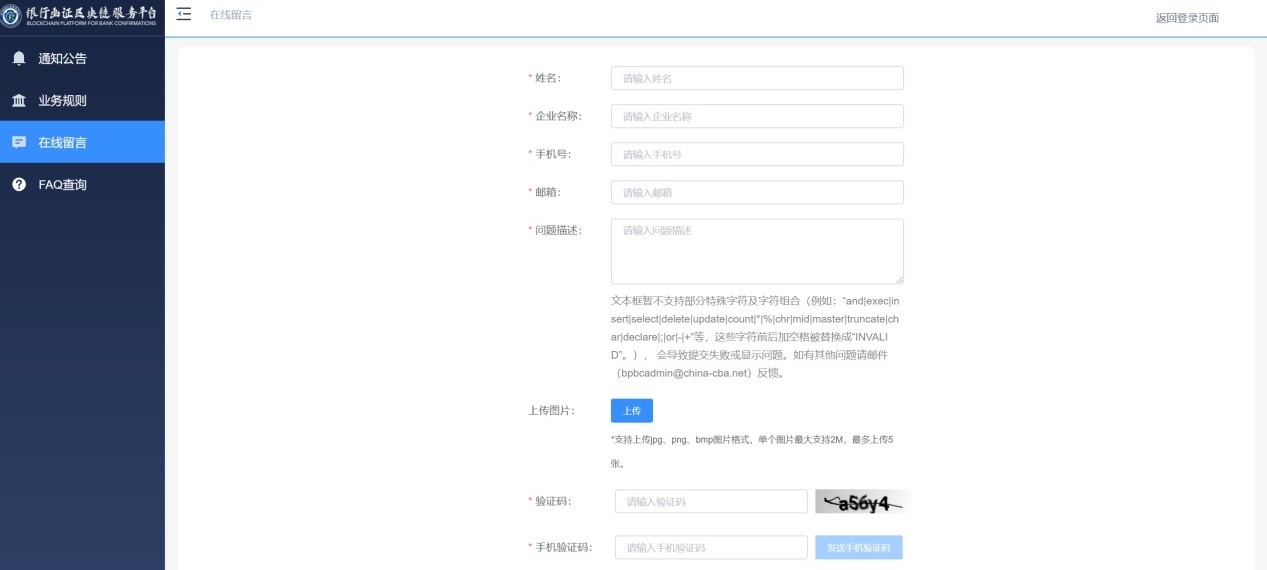
Task: Click the question mark icon beside FAQ查询
Action: (x=19, y=185)
